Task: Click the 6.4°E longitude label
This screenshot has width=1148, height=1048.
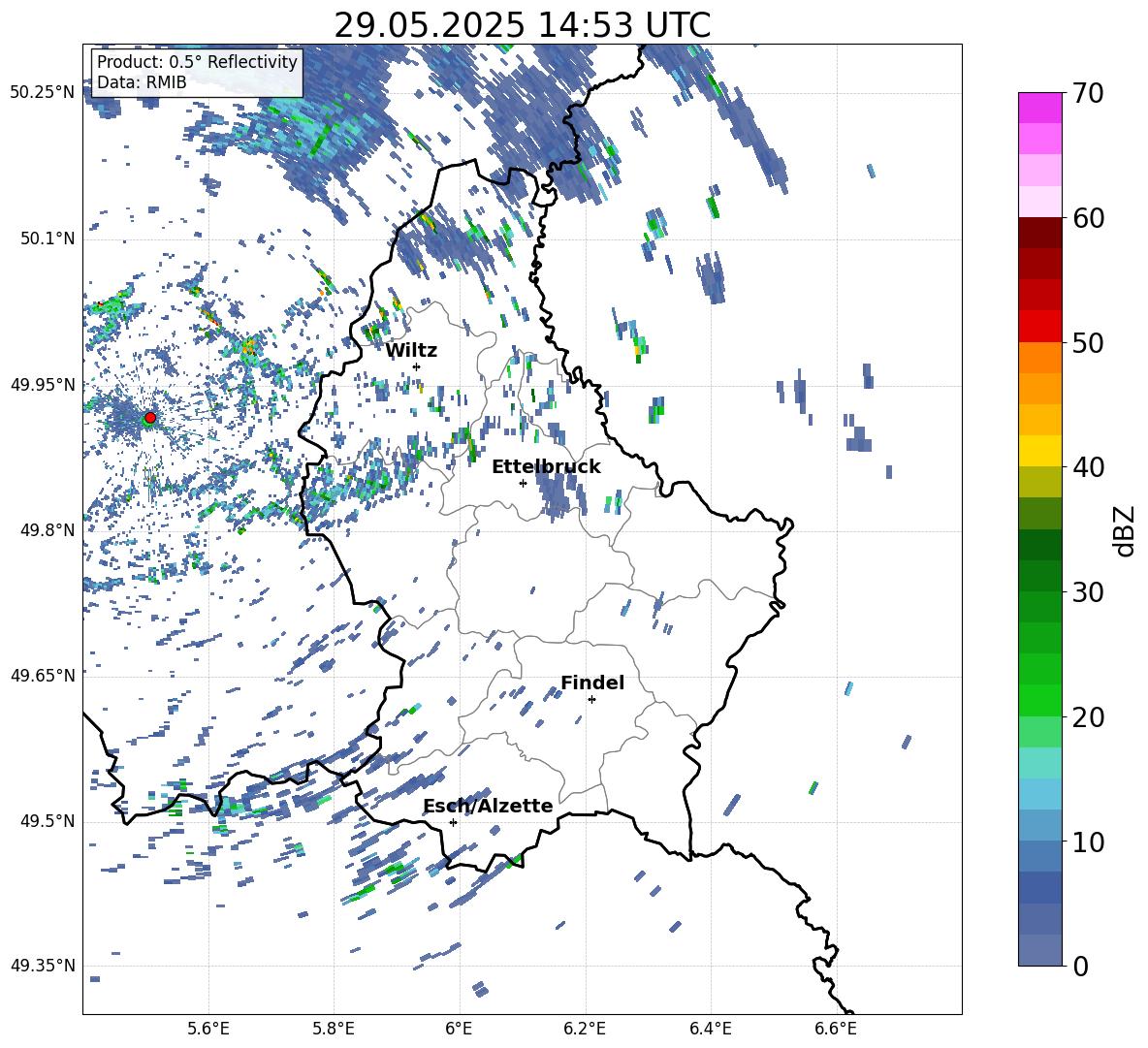Action: point(710,1029)
